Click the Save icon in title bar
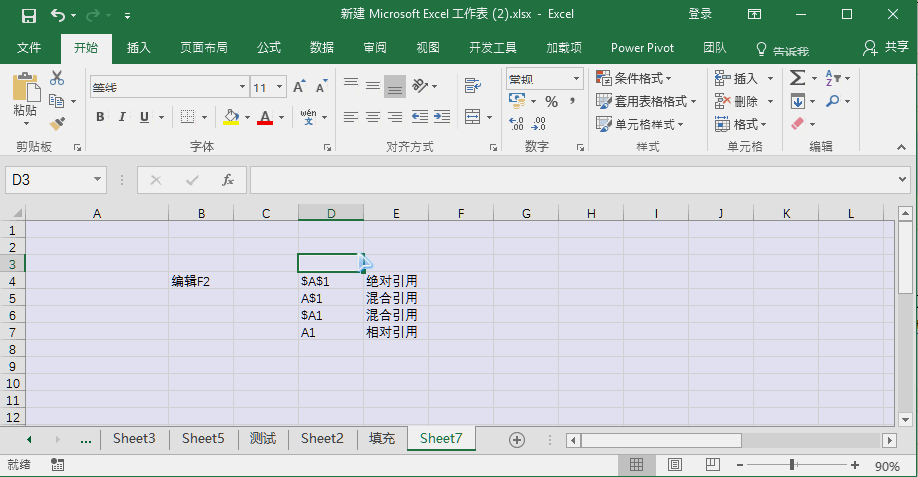 pyautogui.click(x=29, y=15)
